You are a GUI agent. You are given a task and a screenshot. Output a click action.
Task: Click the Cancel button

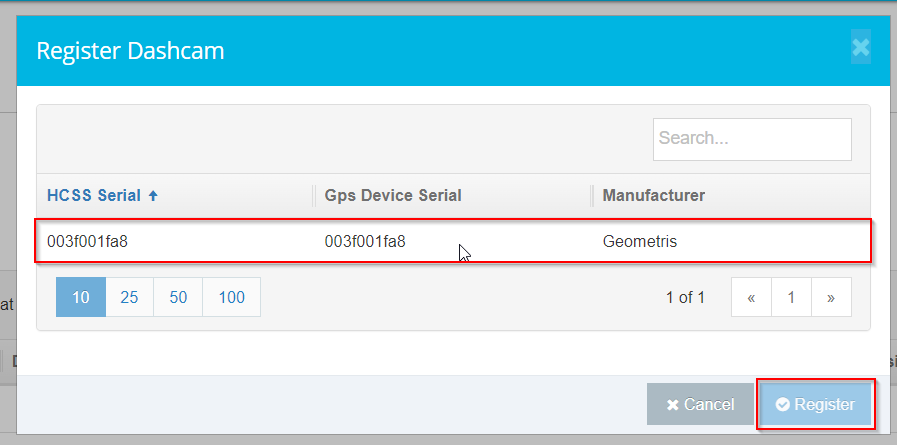tap(700, 404)
